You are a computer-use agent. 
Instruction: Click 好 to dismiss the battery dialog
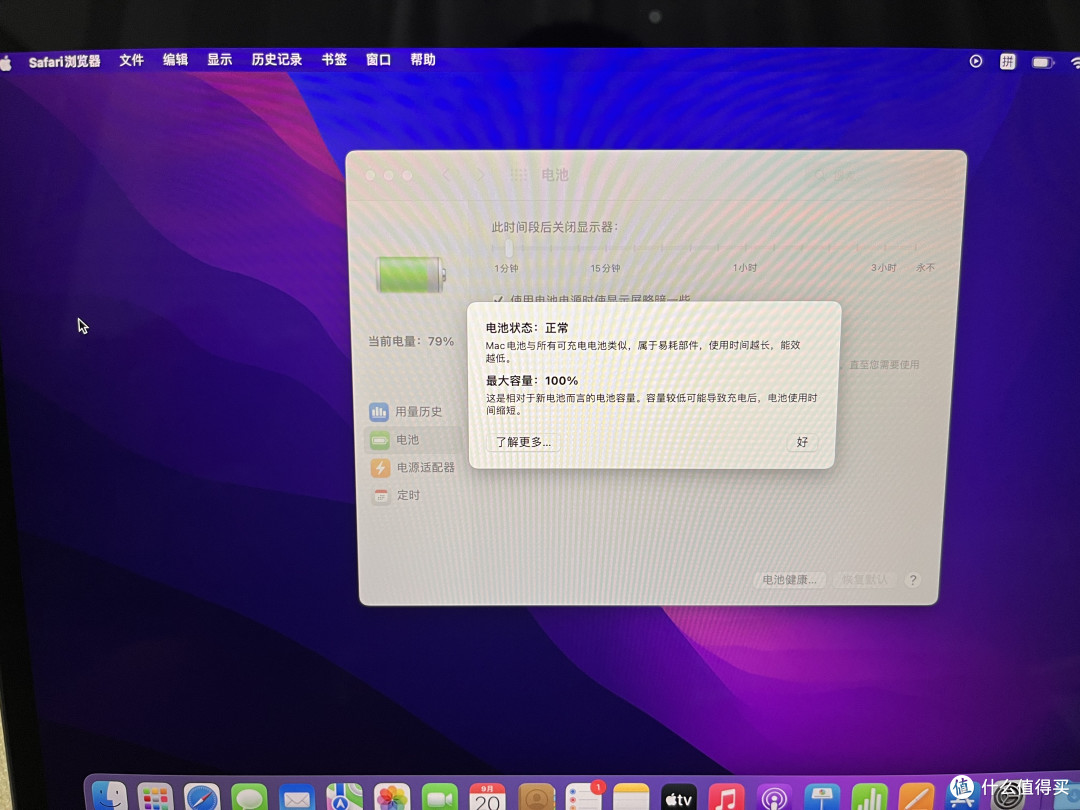[x=802, y=442]
